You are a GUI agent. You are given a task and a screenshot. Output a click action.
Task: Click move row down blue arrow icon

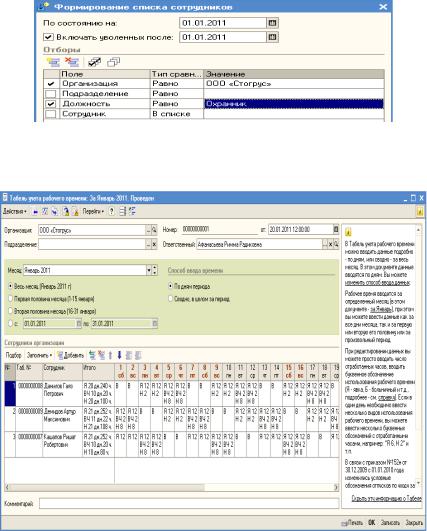(120, 355)
